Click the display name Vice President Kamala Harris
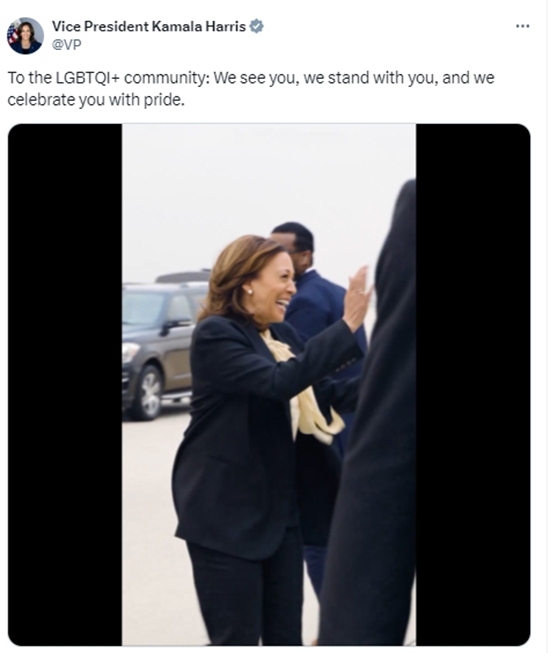The image size is (550, 653). 149,26
